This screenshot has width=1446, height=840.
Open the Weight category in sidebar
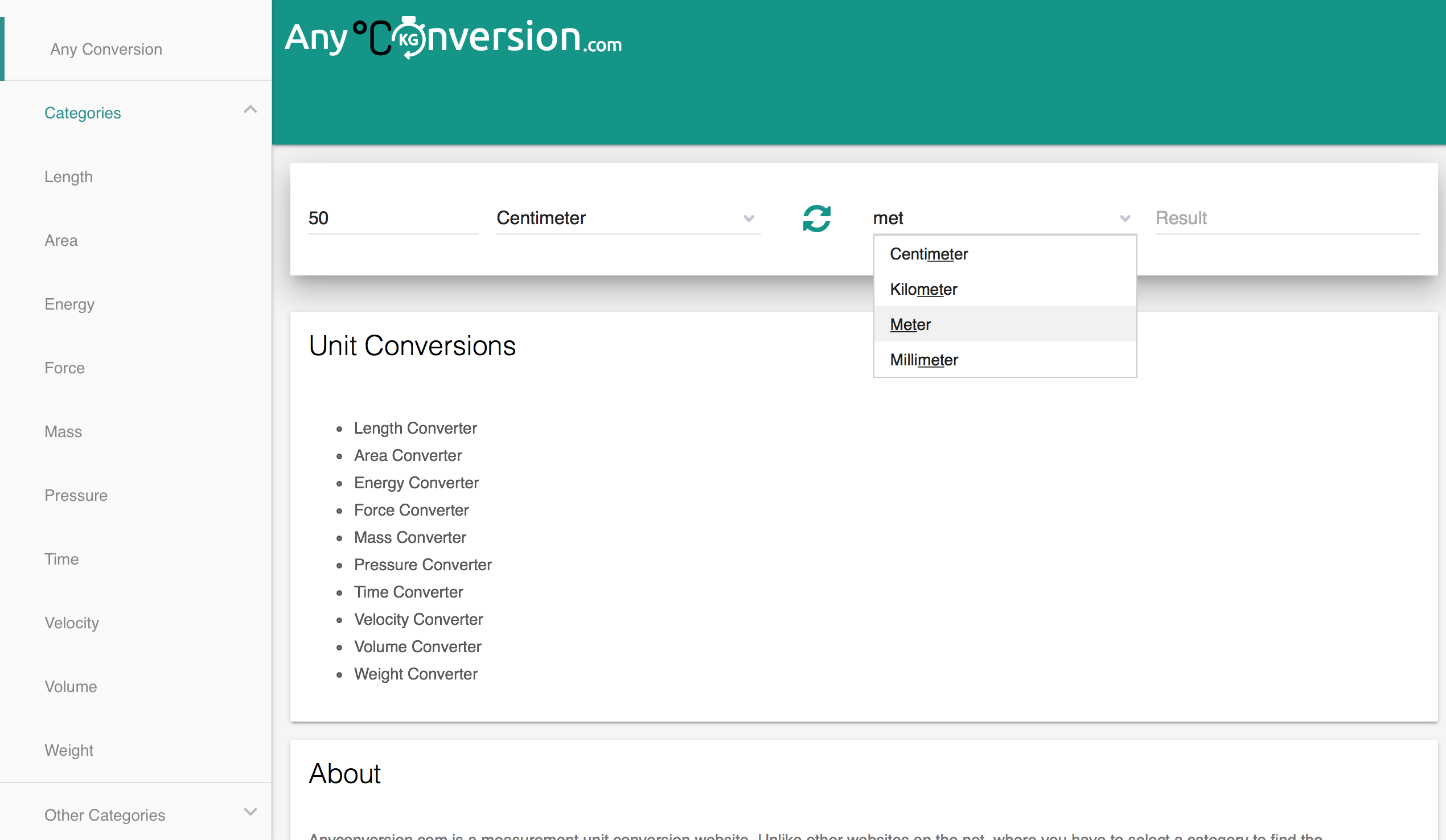click(x=69, y=750)
